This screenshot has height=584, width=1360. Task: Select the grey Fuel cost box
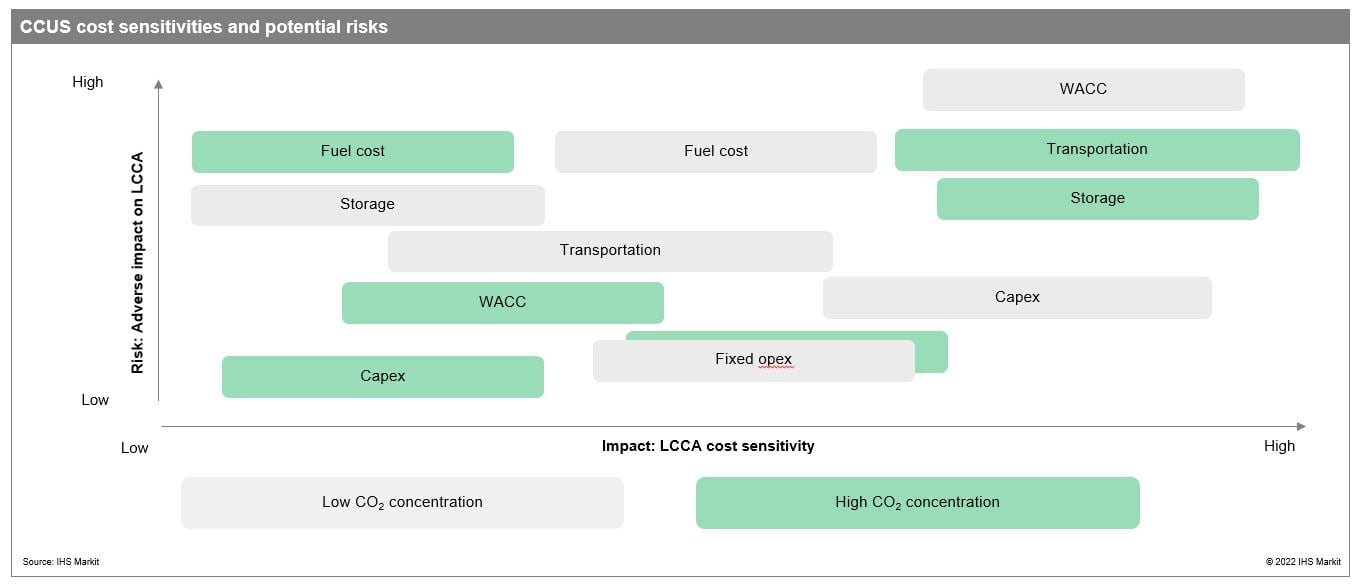click(715, 151)
